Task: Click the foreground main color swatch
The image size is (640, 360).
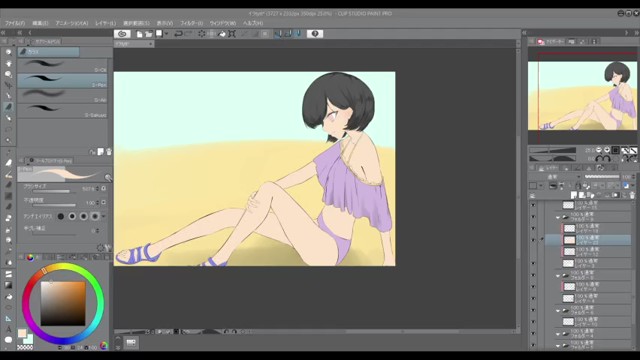Action: click(x=22, y=333)
